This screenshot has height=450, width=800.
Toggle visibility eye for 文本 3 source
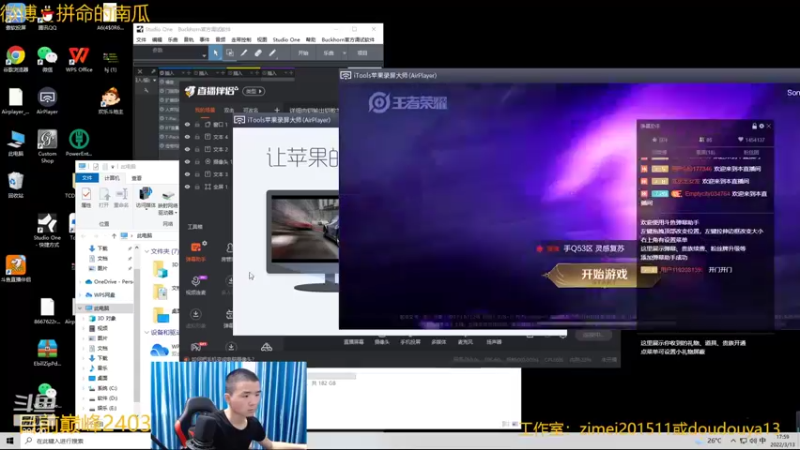tap(187, 174)
